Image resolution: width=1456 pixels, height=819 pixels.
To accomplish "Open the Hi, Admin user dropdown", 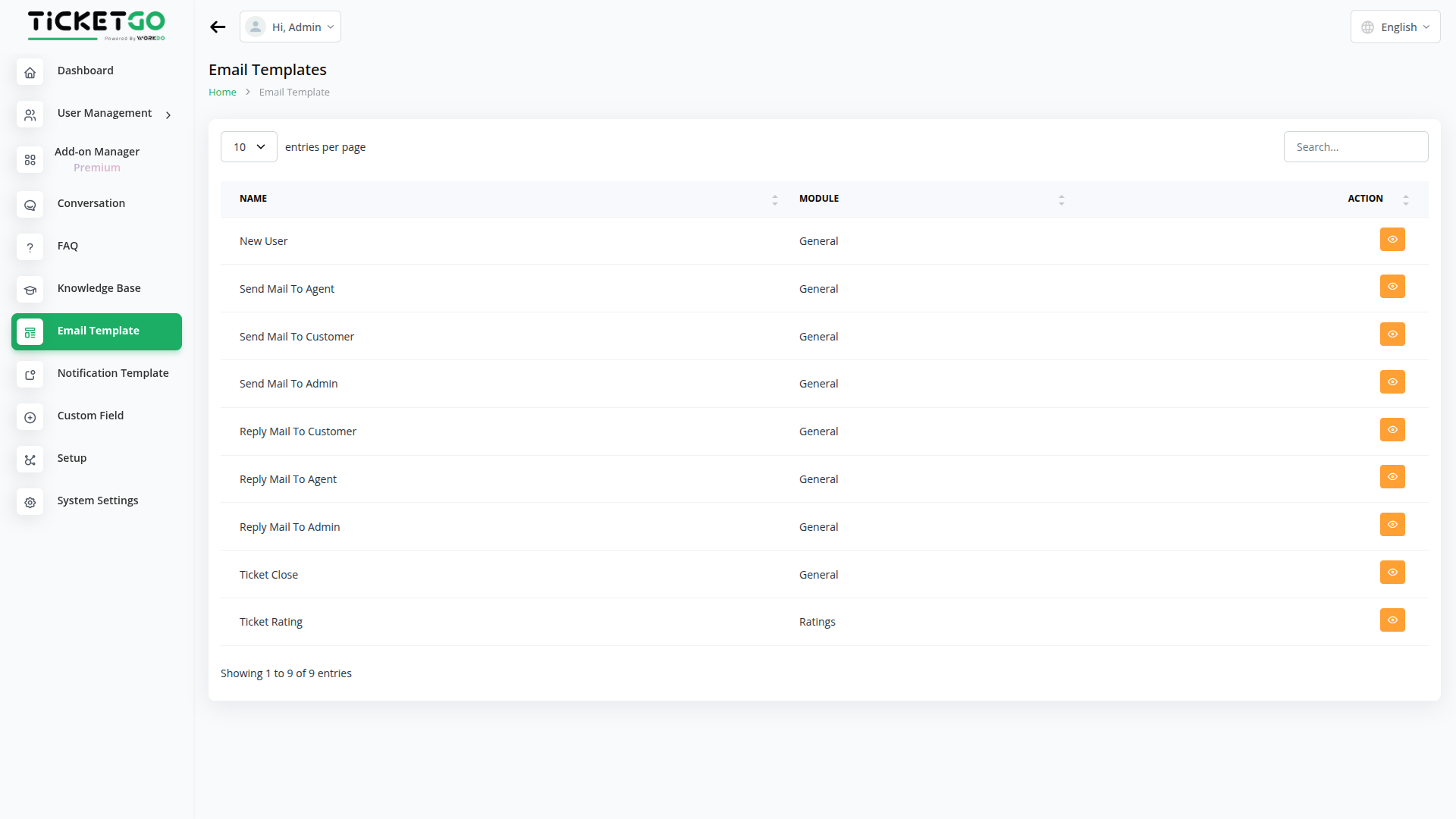I will (290, 27).
